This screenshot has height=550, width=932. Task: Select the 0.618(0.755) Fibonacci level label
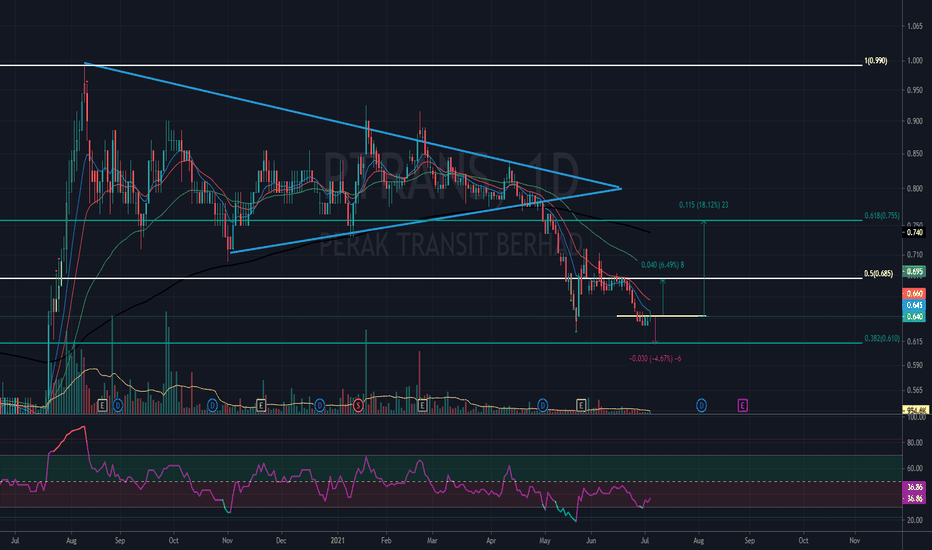[x=882, y=216]
